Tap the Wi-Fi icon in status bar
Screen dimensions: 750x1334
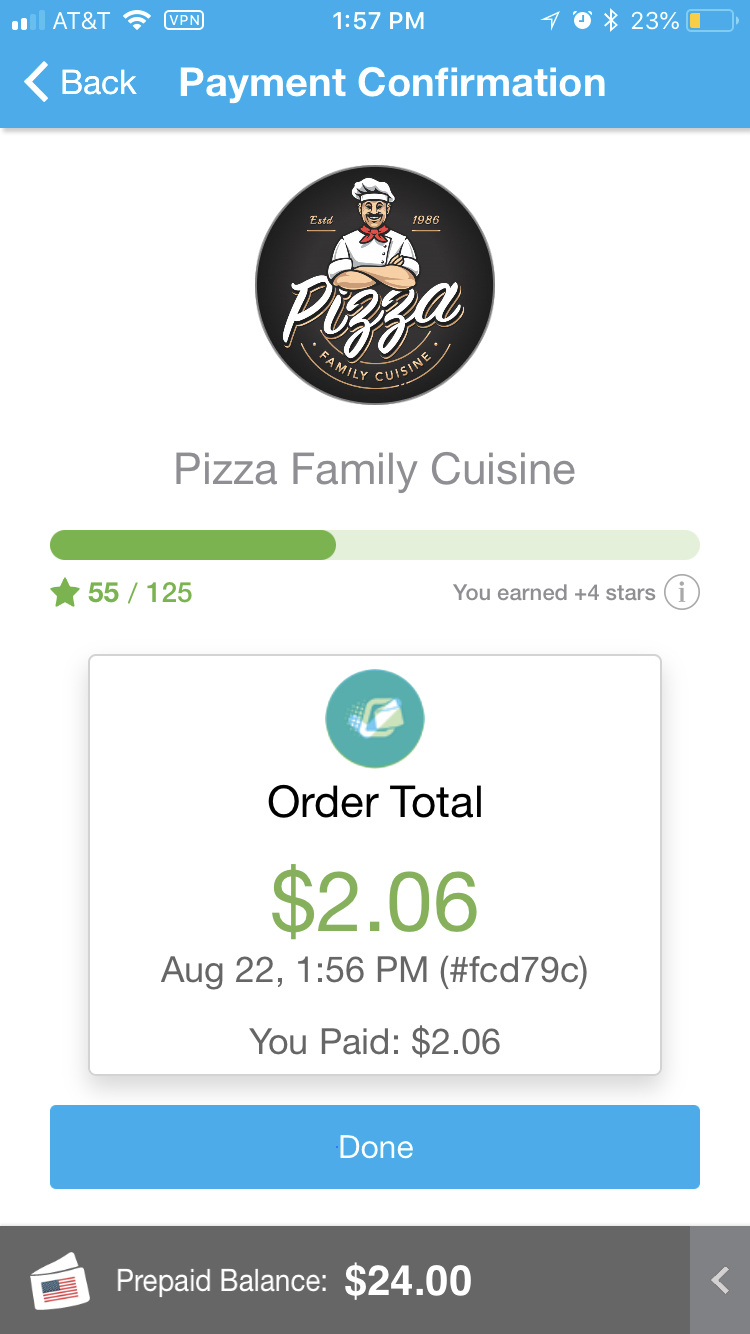coord(135,21)
